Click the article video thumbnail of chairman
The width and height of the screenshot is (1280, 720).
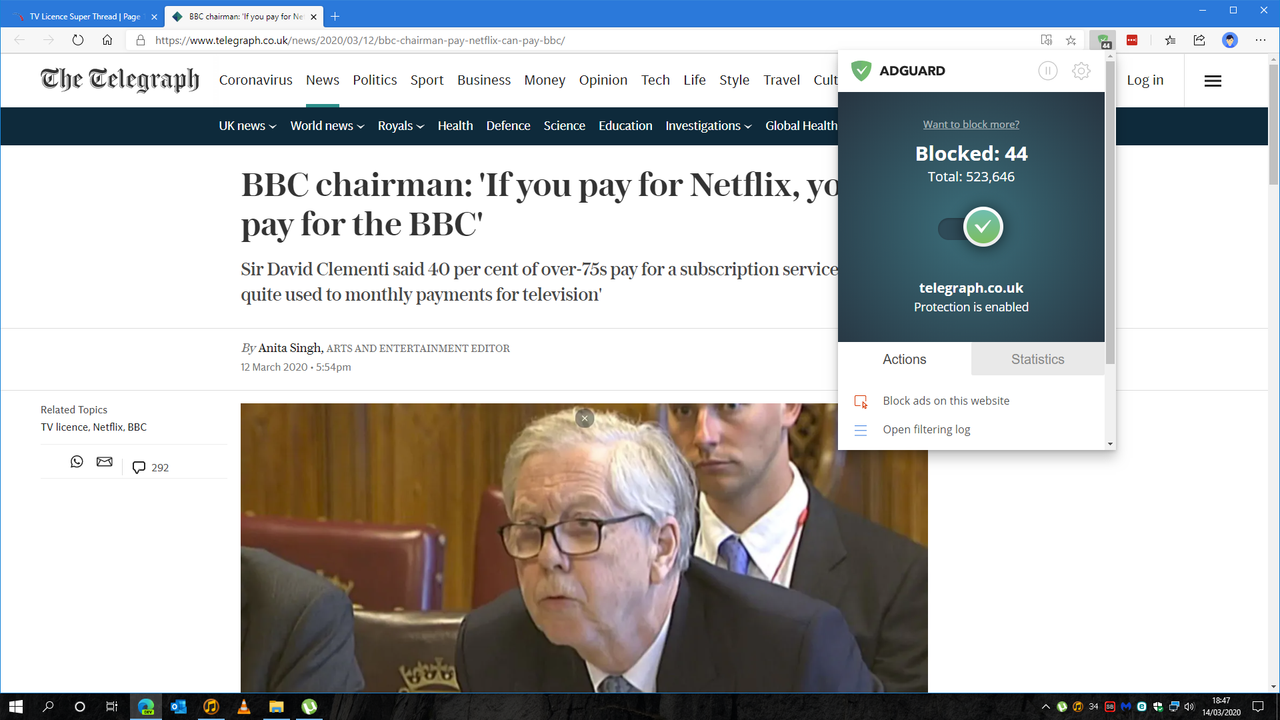(x=584, y=547)
